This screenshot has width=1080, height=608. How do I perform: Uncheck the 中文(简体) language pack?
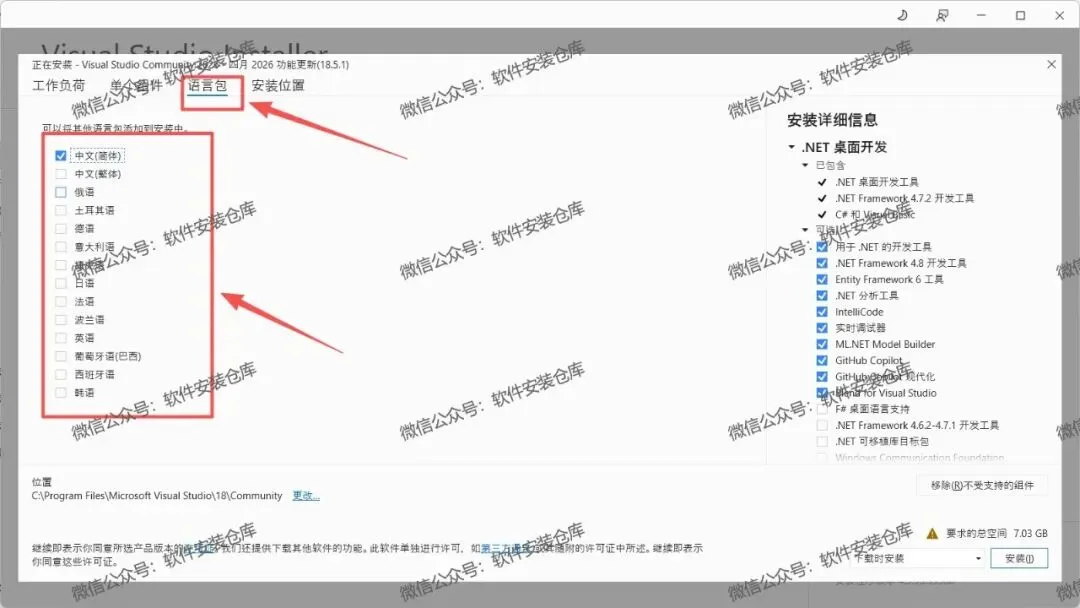(61, 156)
